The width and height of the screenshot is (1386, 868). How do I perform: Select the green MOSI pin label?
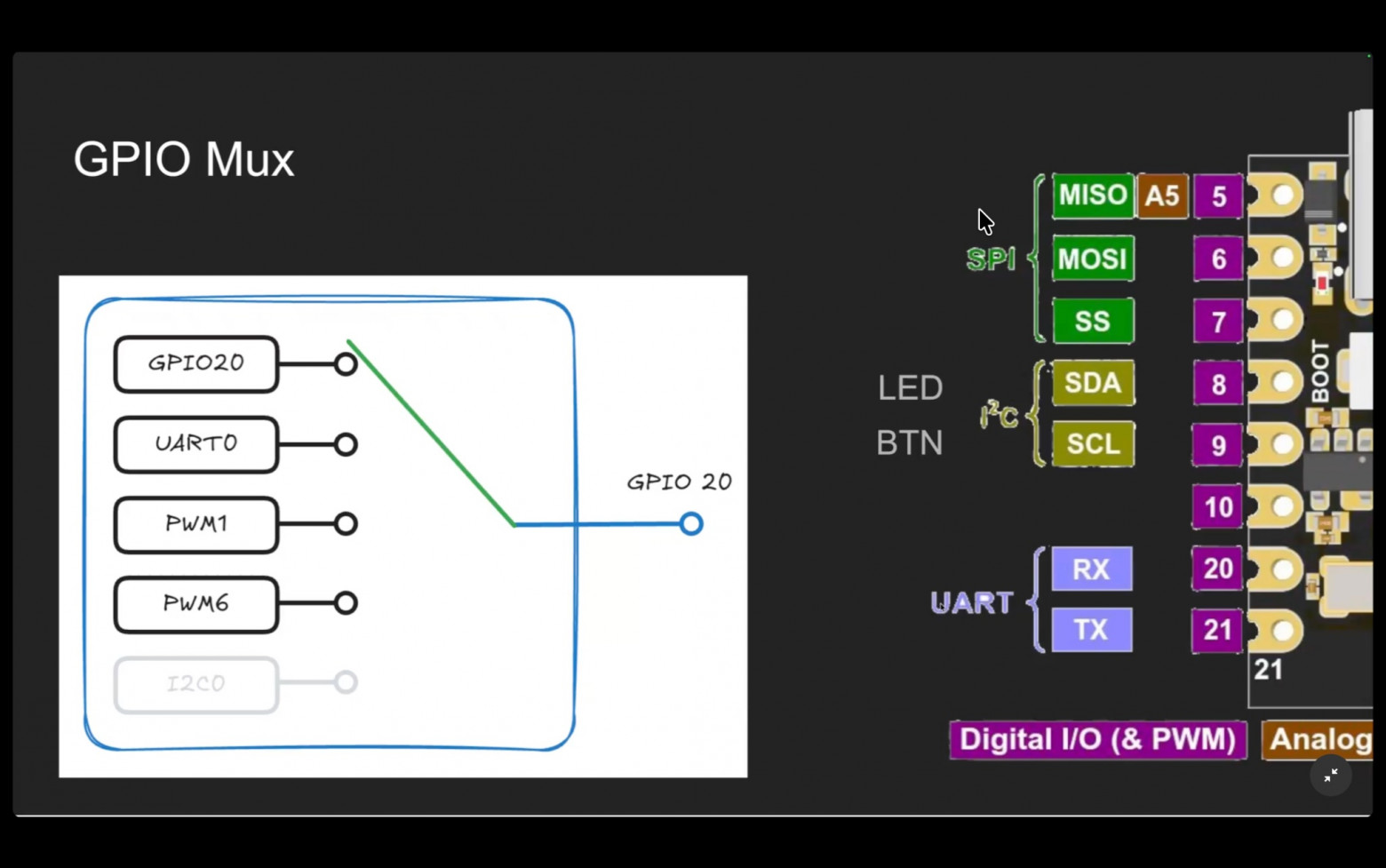(x=1093, y=259)
